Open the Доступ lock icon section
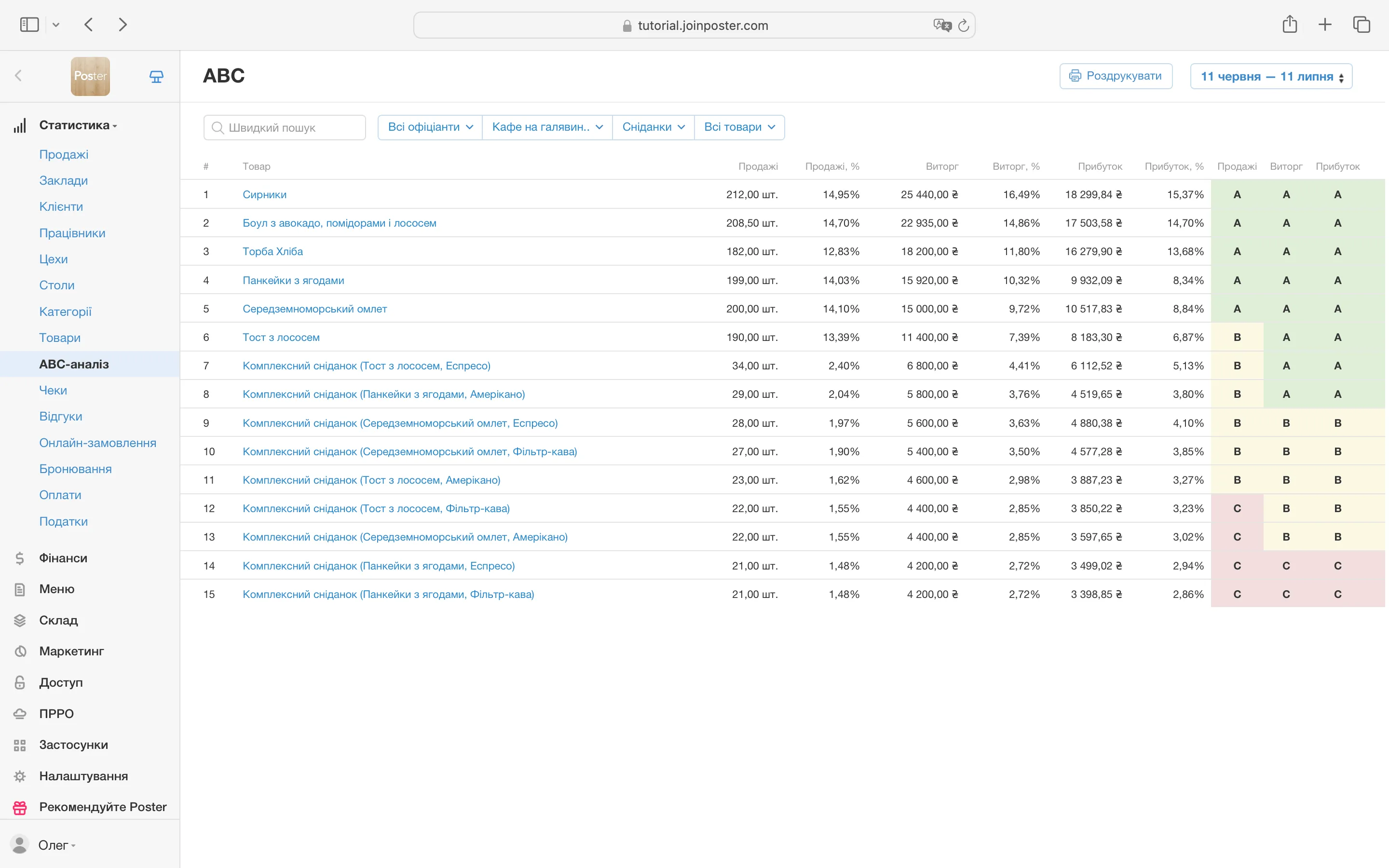Viewport: 1389px width, 868px height. pyautogui.click(x=19, y=682)
